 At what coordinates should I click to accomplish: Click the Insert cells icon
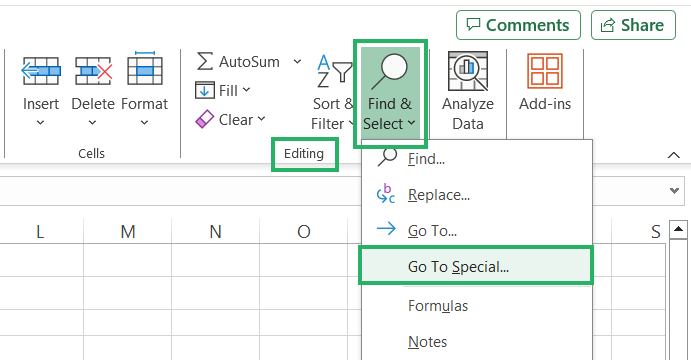(x=41, y=71)
